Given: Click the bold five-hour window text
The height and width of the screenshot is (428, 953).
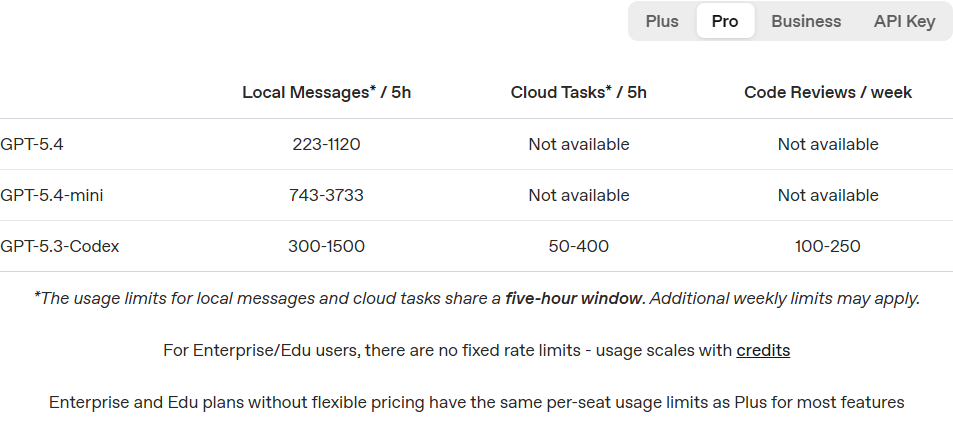Looking at the screenshot, I should (x=575, y=299).
